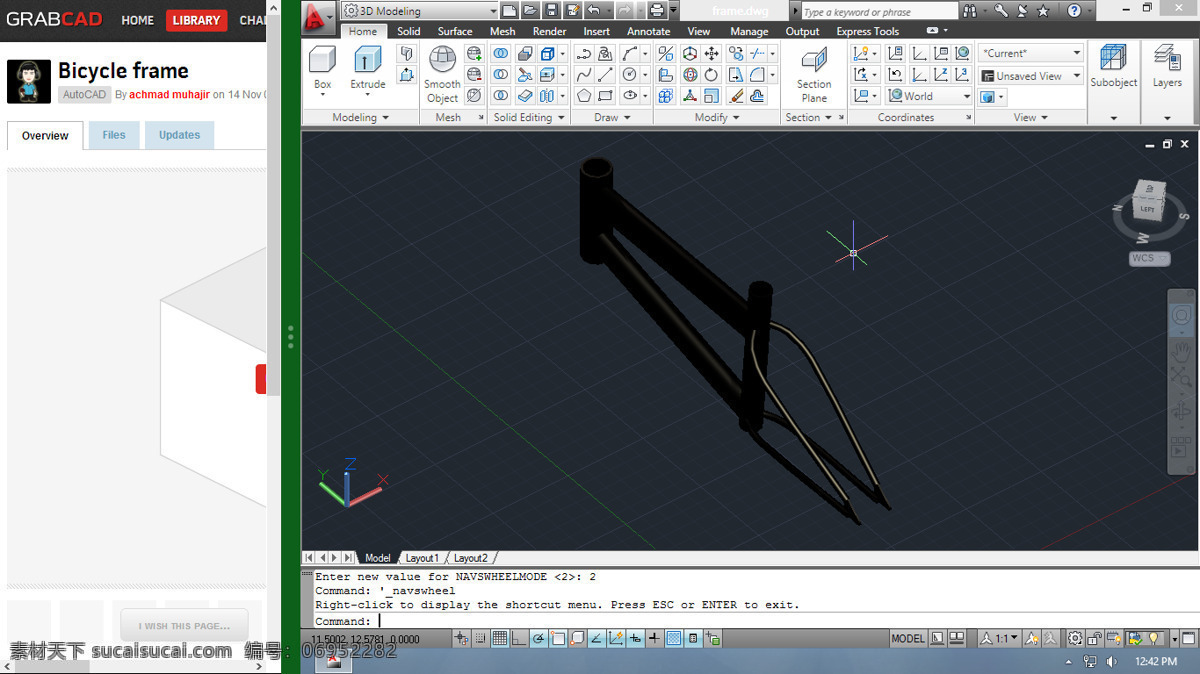Screen dimensions: 1200x674
Task: Click the Section Plane tool
Action: click(x=814, y=75)
